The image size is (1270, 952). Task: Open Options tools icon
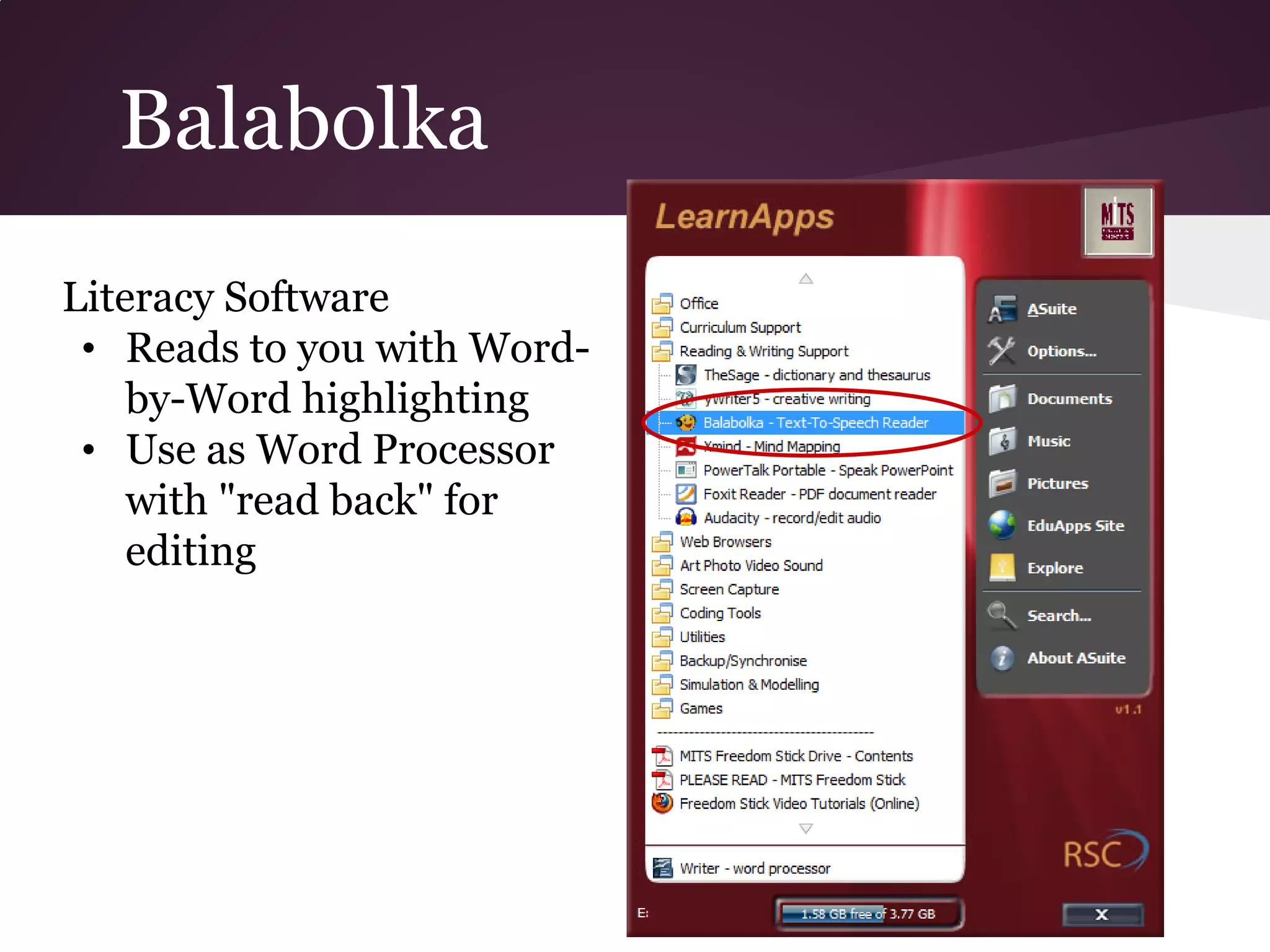(1002, 351)
